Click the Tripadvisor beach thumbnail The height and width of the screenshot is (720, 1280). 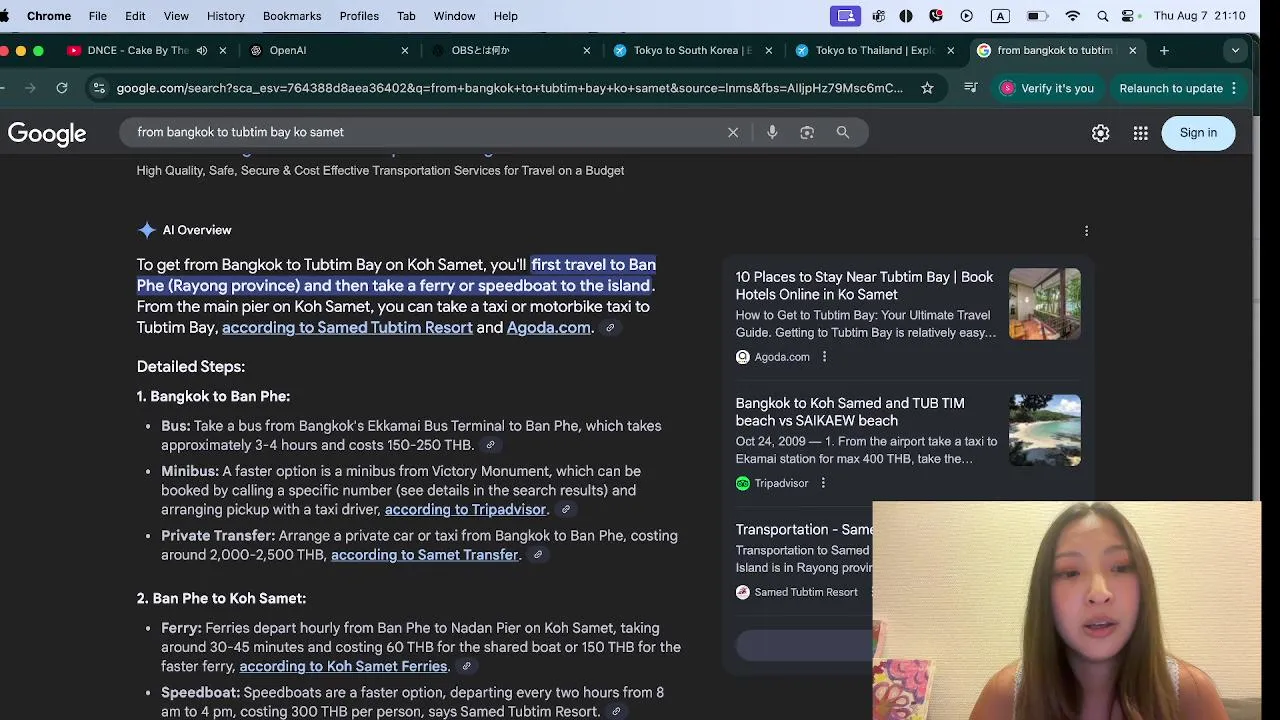coord(1045,430)
